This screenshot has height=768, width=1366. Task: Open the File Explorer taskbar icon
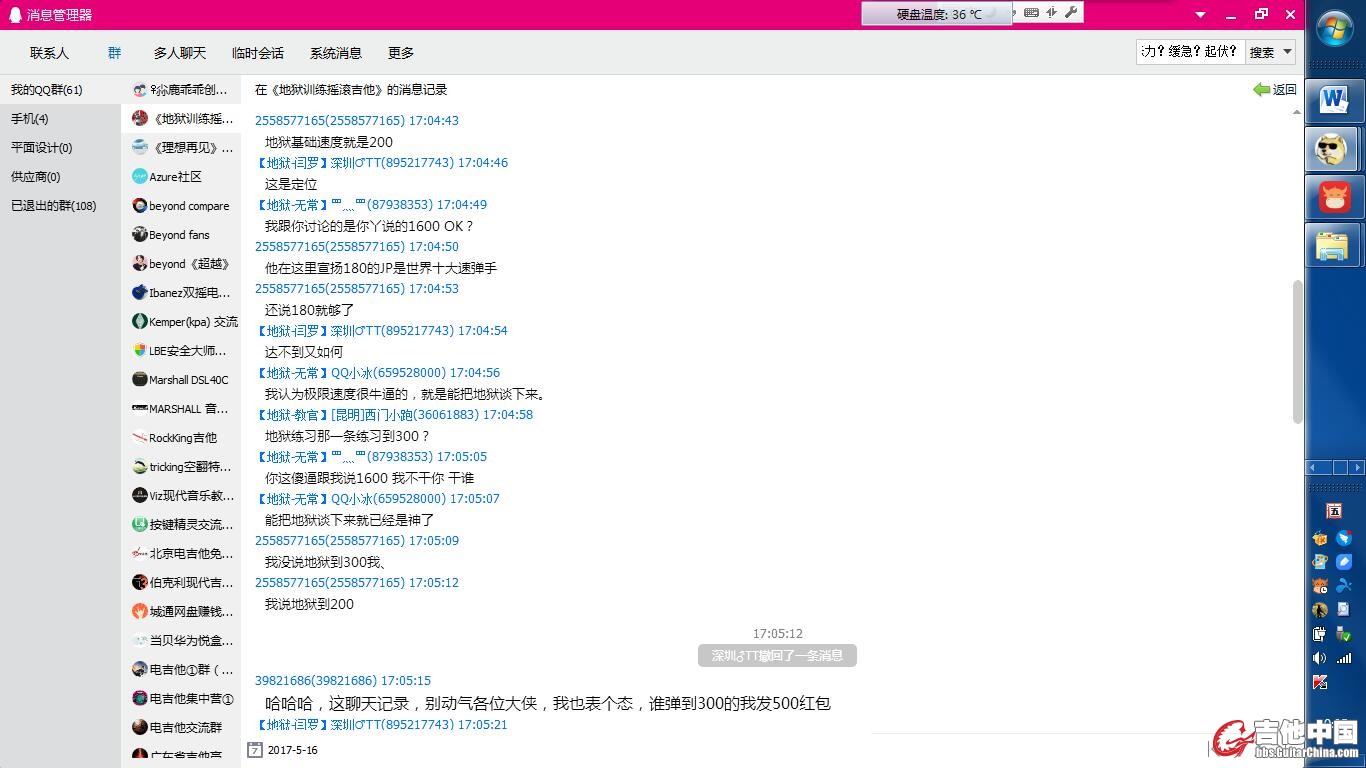point(1334,245)
